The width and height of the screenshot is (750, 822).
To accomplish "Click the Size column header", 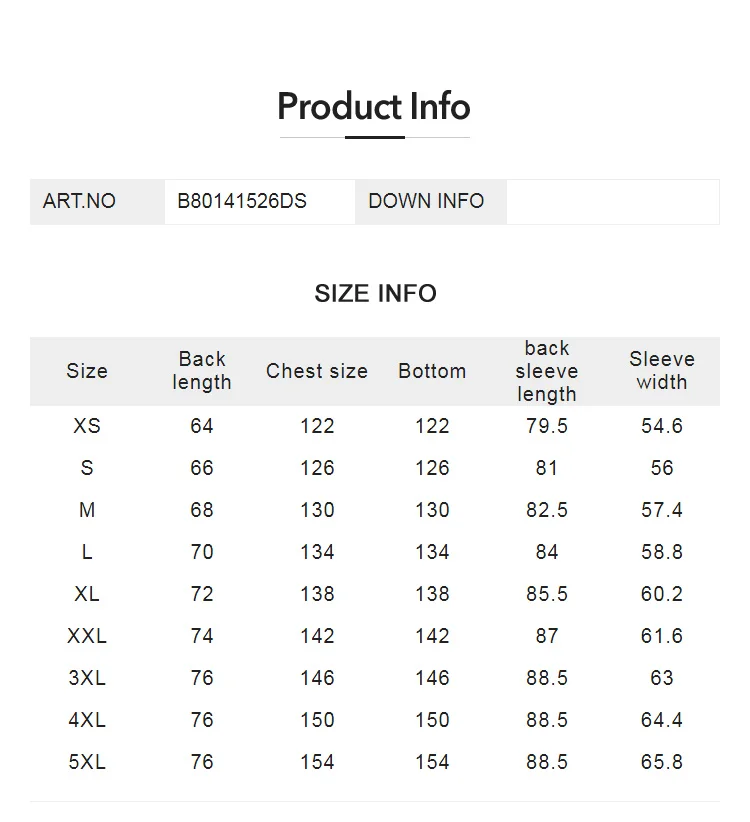I will coord(87,371).
